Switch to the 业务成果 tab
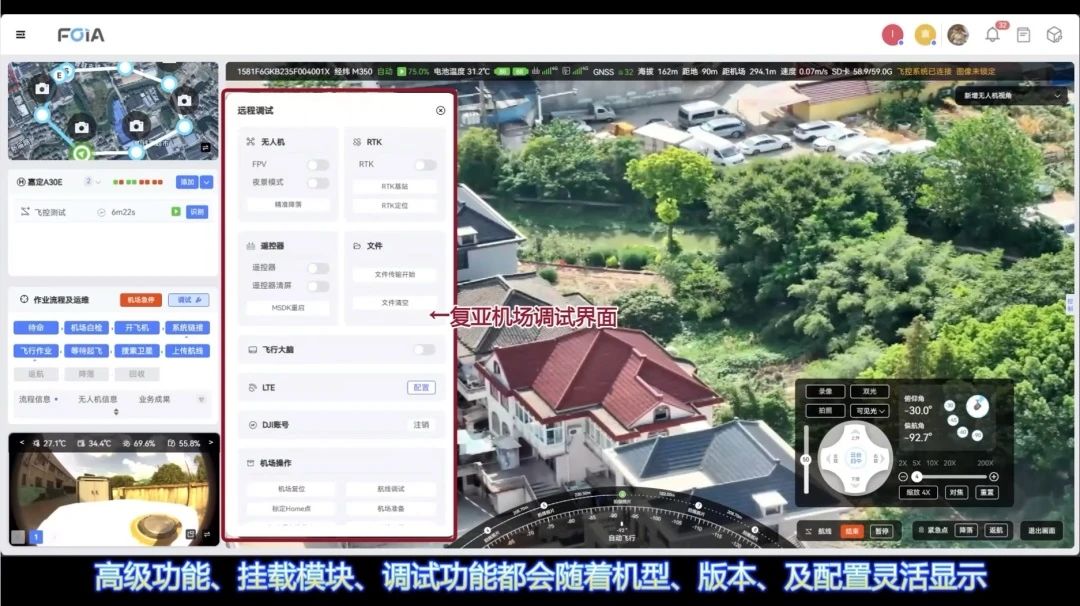 (x=154, y=399)
